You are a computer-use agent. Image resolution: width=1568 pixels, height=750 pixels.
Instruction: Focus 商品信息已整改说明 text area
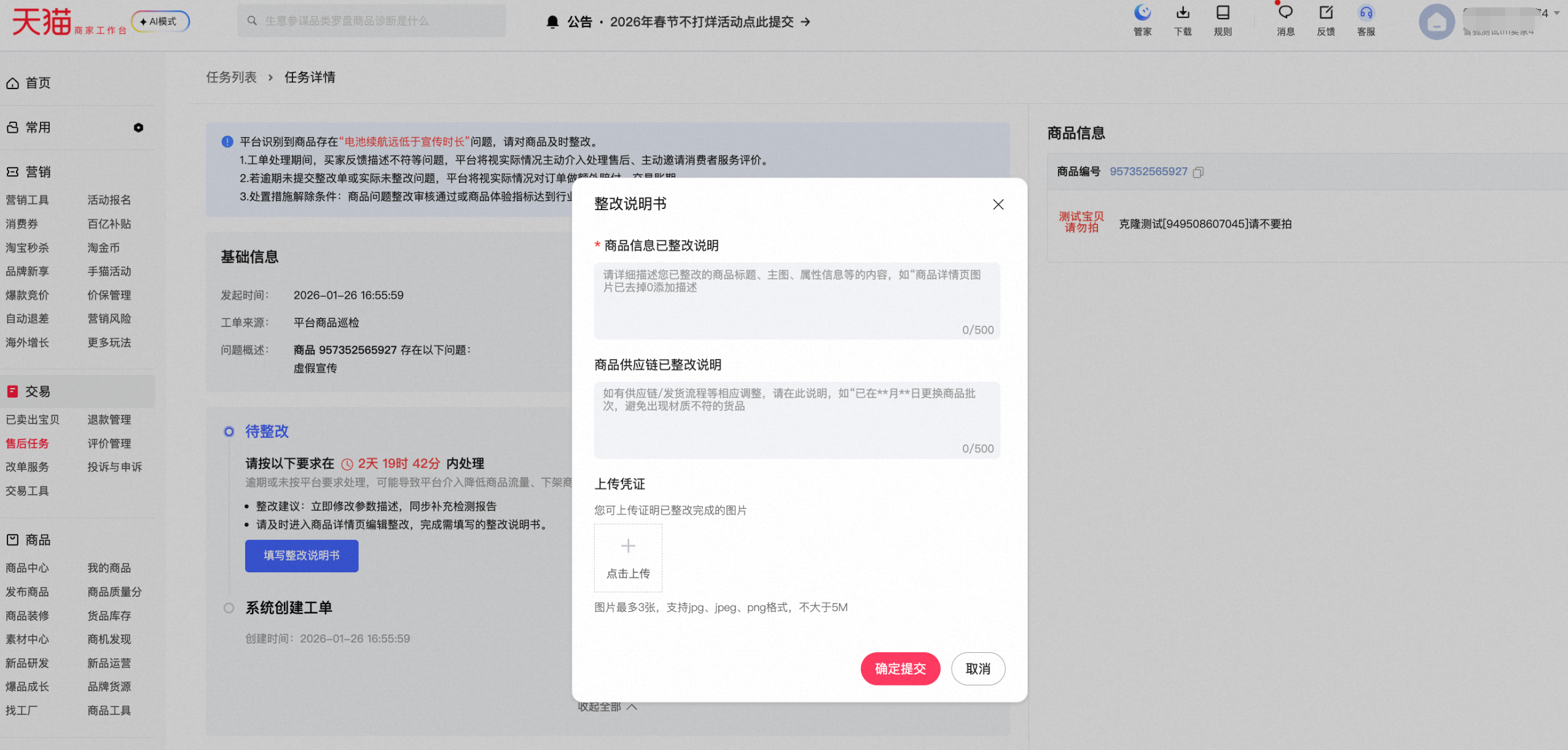click(797, 301)
